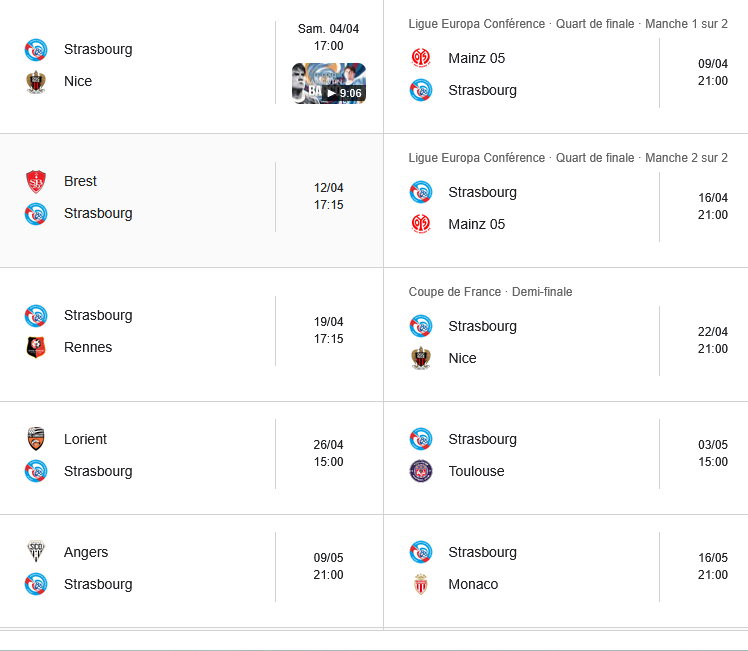Click the Lorient club logo

(36, 439)
